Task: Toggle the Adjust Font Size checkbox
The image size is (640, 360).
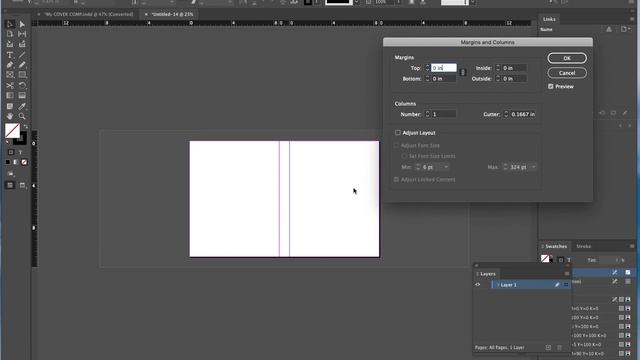Action: pyautogui.click(x=396, y=145)
